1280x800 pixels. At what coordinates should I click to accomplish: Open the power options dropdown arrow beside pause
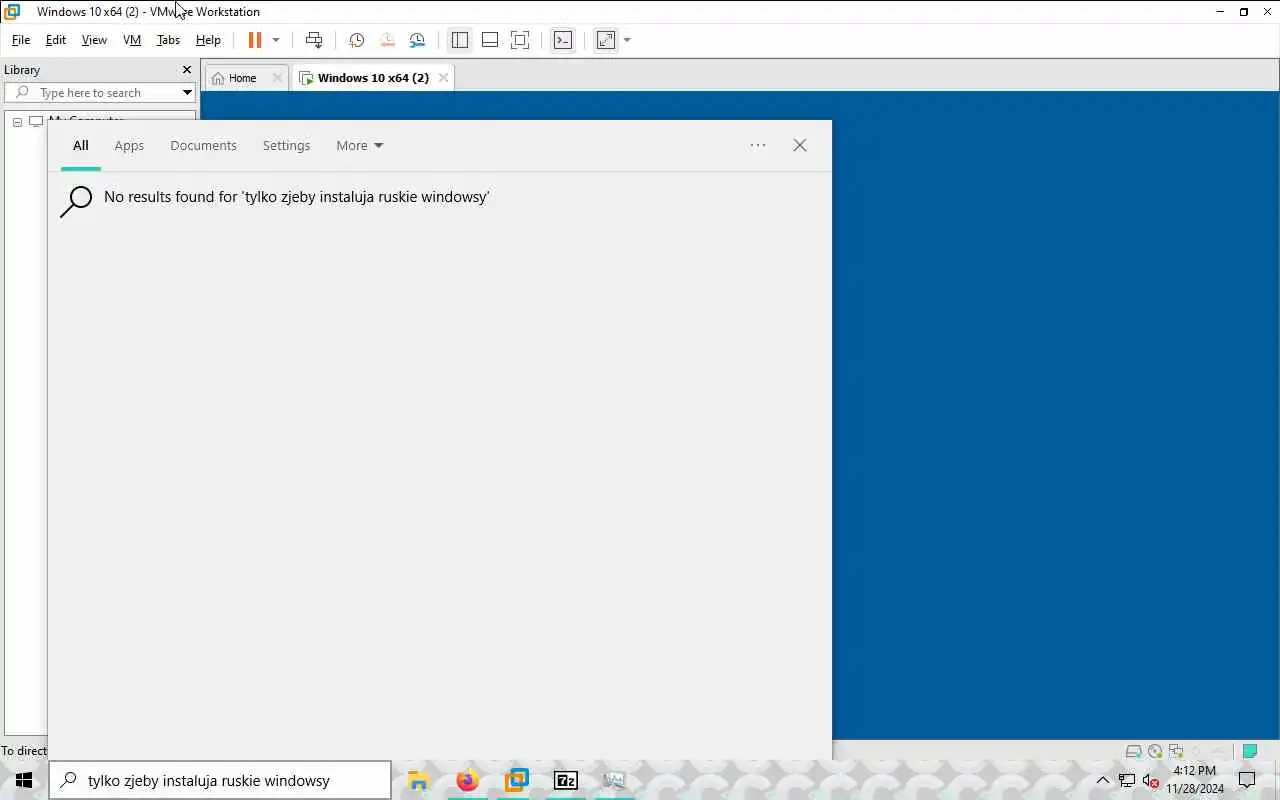coord(276,40)
